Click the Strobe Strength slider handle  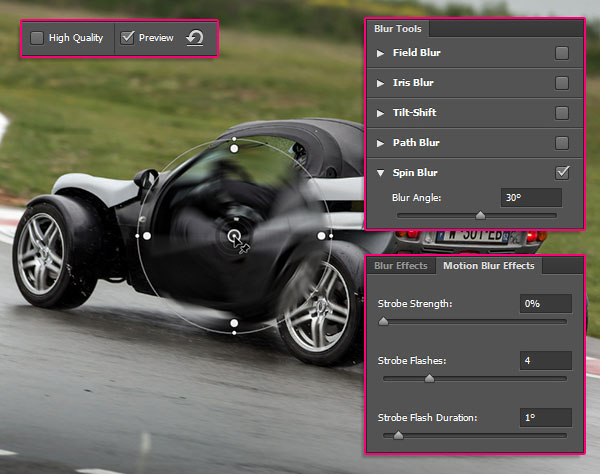click(383, 321)
